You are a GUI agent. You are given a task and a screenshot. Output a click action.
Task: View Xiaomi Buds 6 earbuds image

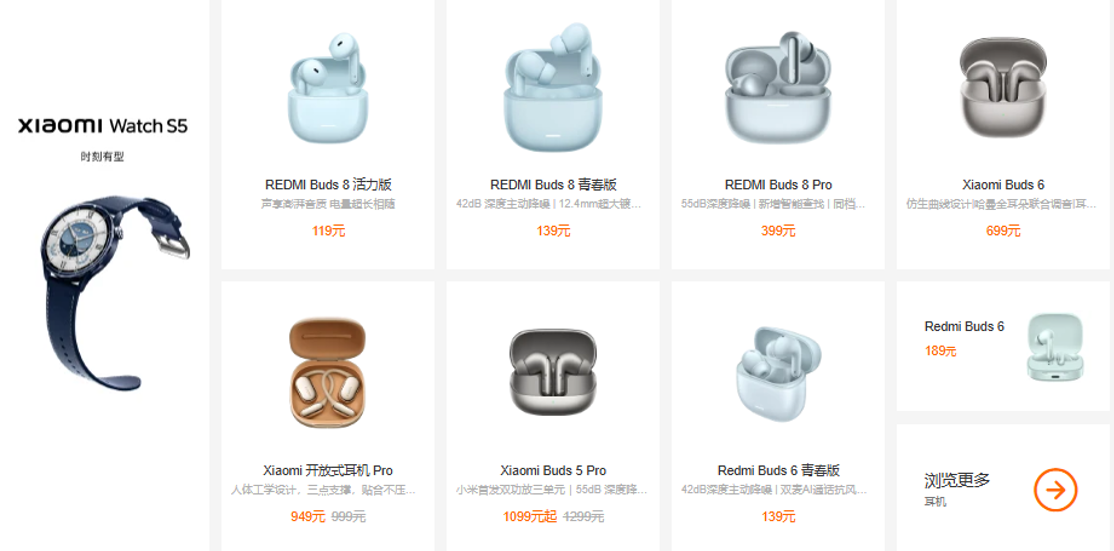click(1002, 87)
